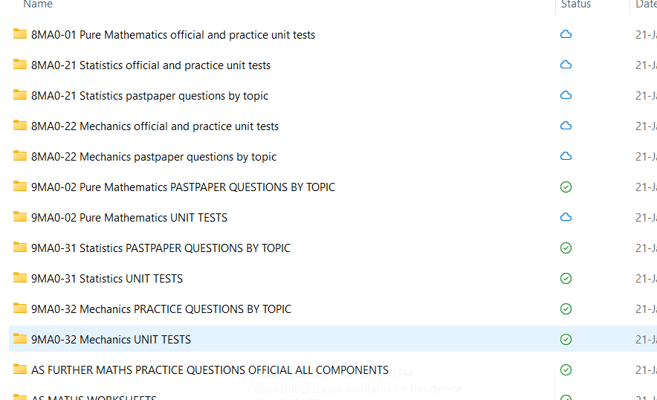
Task: Sort files by the Status column header
Action: (x=576, y=5)
